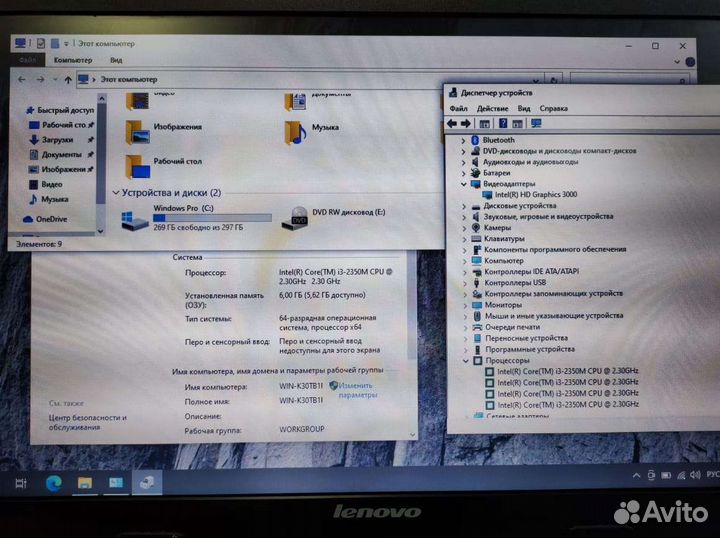Open Файл menu in Device Manager
This screenshot has width=720, height=538.
(x=458, y=109)
